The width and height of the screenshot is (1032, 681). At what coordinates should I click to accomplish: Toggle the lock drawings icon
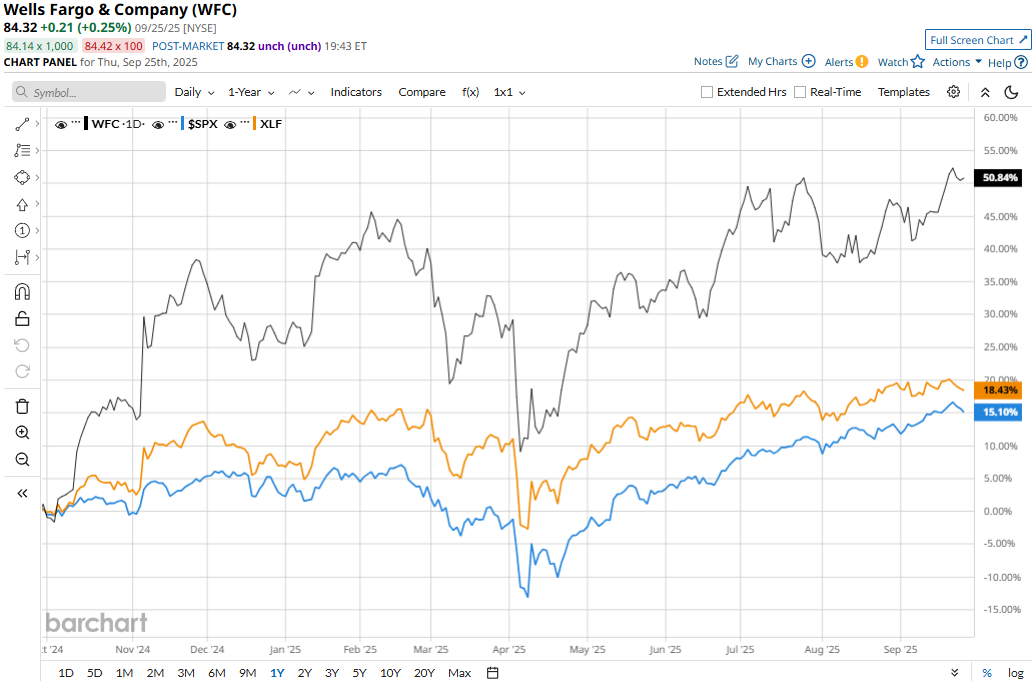(22, 319)
